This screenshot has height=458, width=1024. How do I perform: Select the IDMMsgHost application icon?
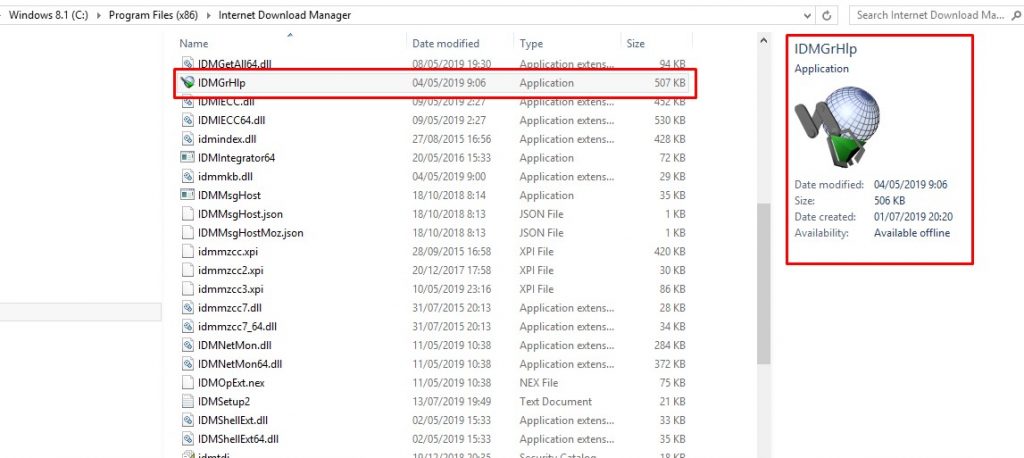(188, 195)
